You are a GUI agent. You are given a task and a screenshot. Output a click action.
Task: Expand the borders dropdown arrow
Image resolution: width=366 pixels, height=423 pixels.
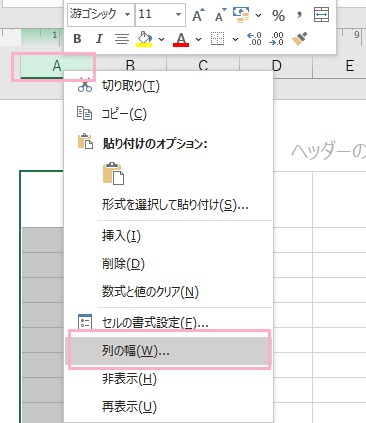point(235,39)
